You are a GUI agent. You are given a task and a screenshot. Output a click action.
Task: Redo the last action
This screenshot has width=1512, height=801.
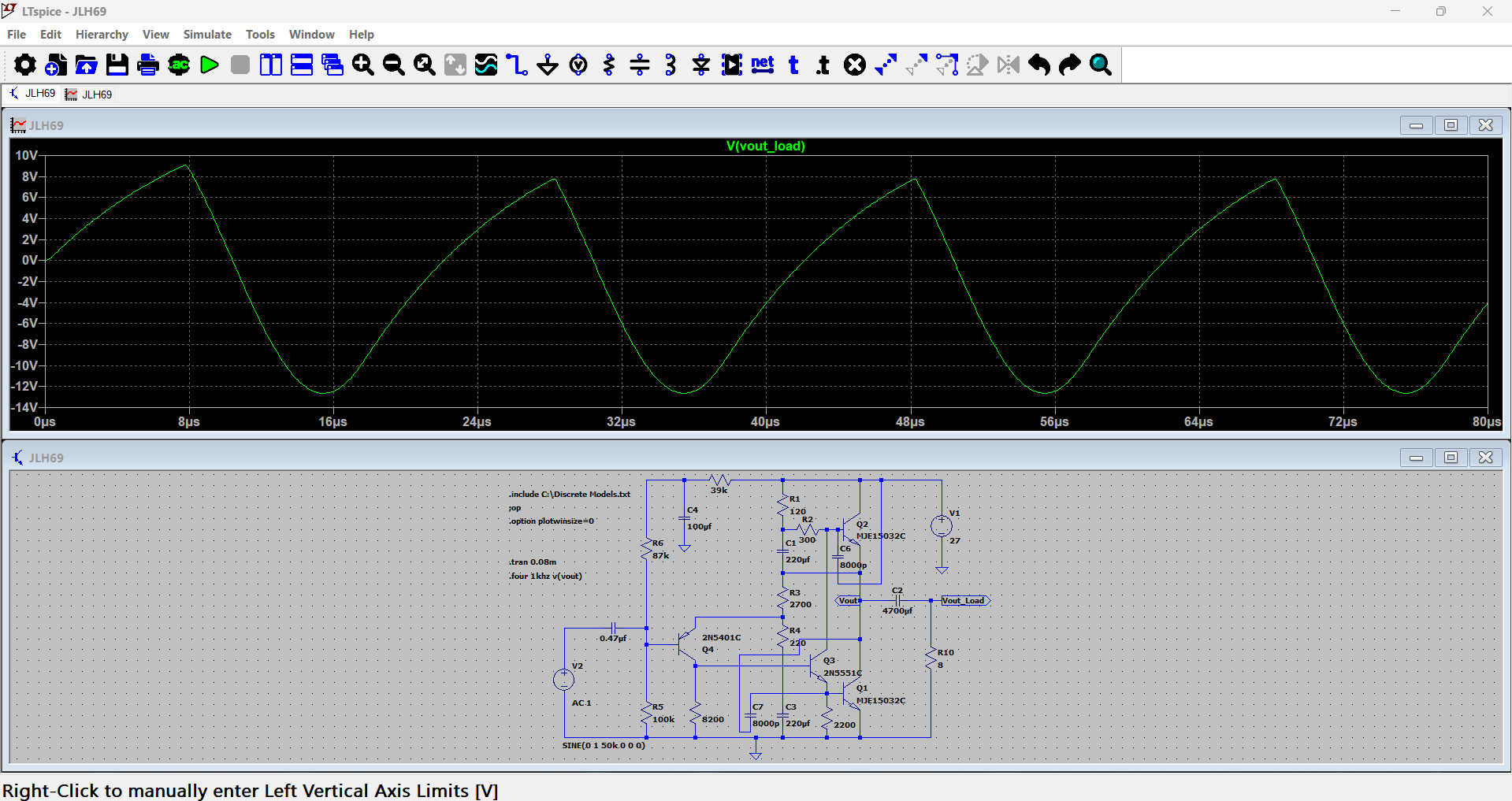(1070, 65)
